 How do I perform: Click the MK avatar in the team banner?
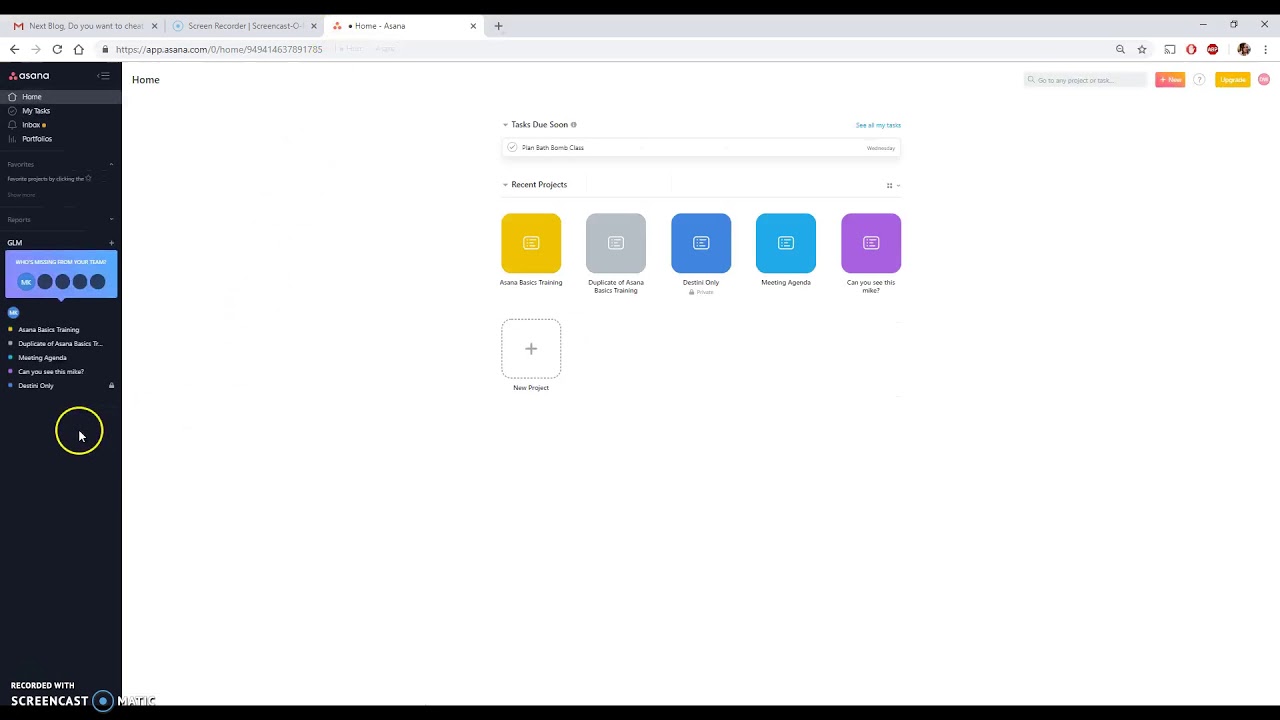[26, 282]
